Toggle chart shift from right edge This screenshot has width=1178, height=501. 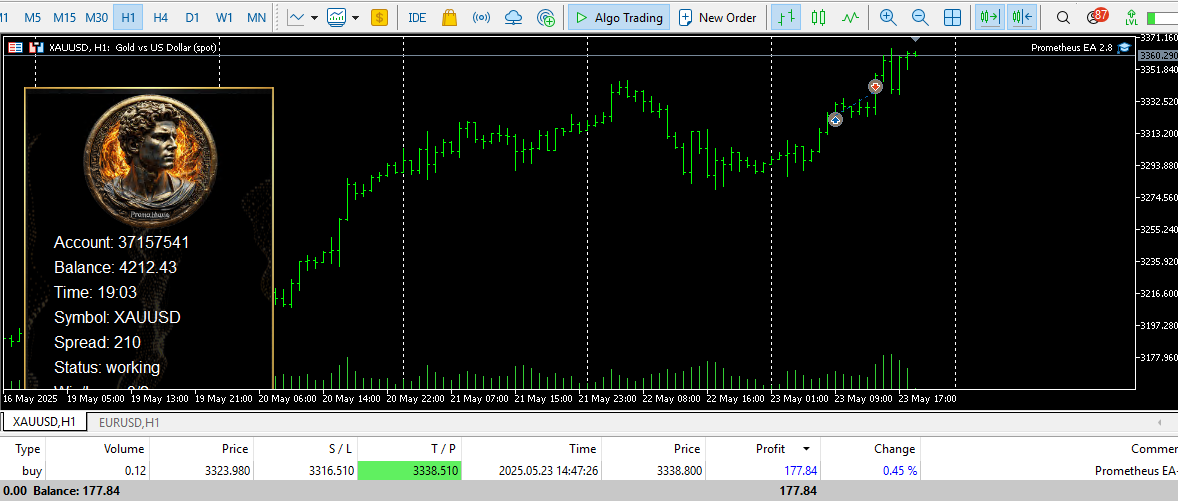(x=1022, y=17)
